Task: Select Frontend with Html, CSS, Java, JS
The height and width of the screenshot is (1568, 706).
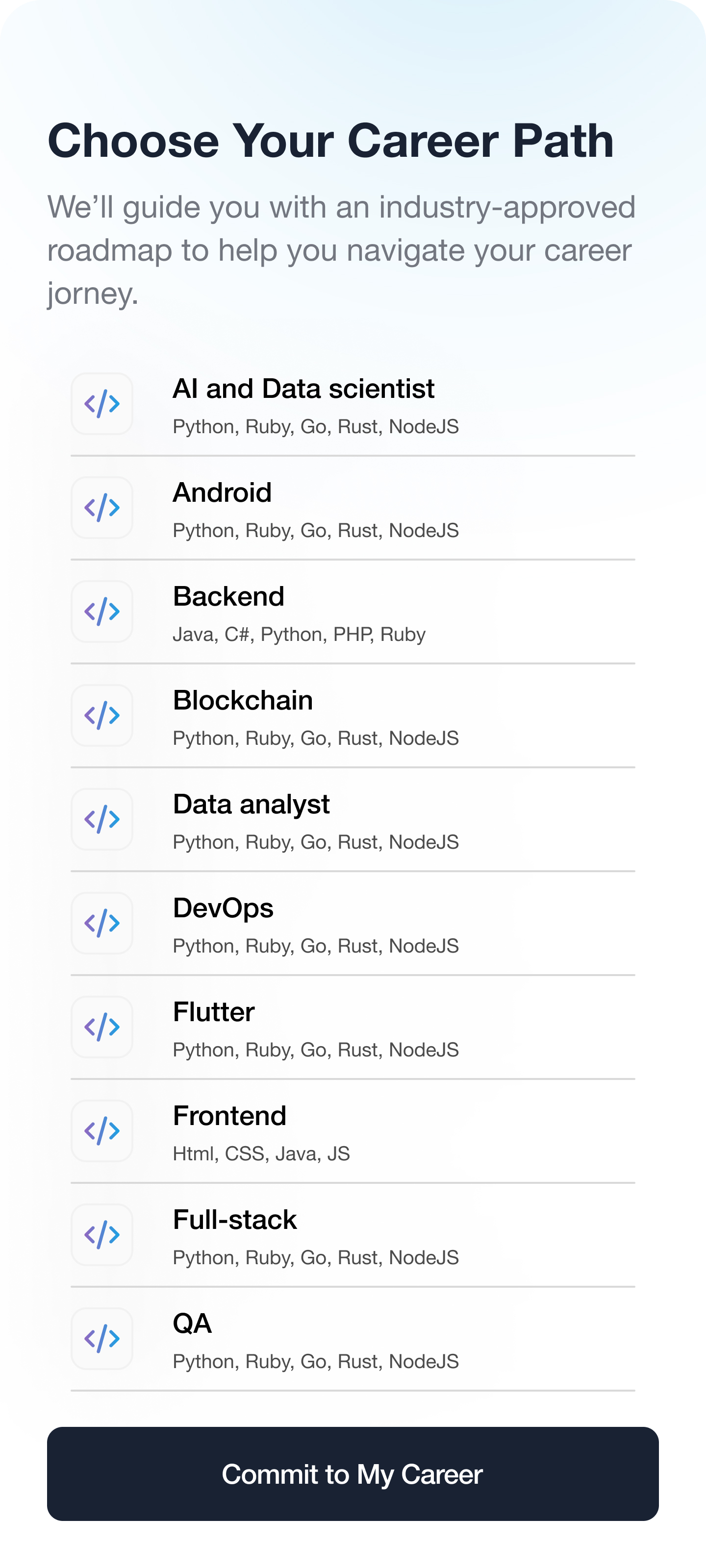Action: click(229, 1116)
